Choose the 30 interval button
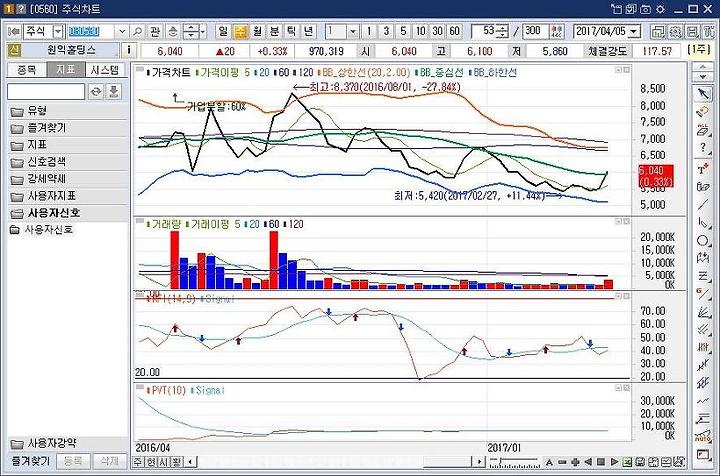720x476 pixels. click(x=437, y=31)
